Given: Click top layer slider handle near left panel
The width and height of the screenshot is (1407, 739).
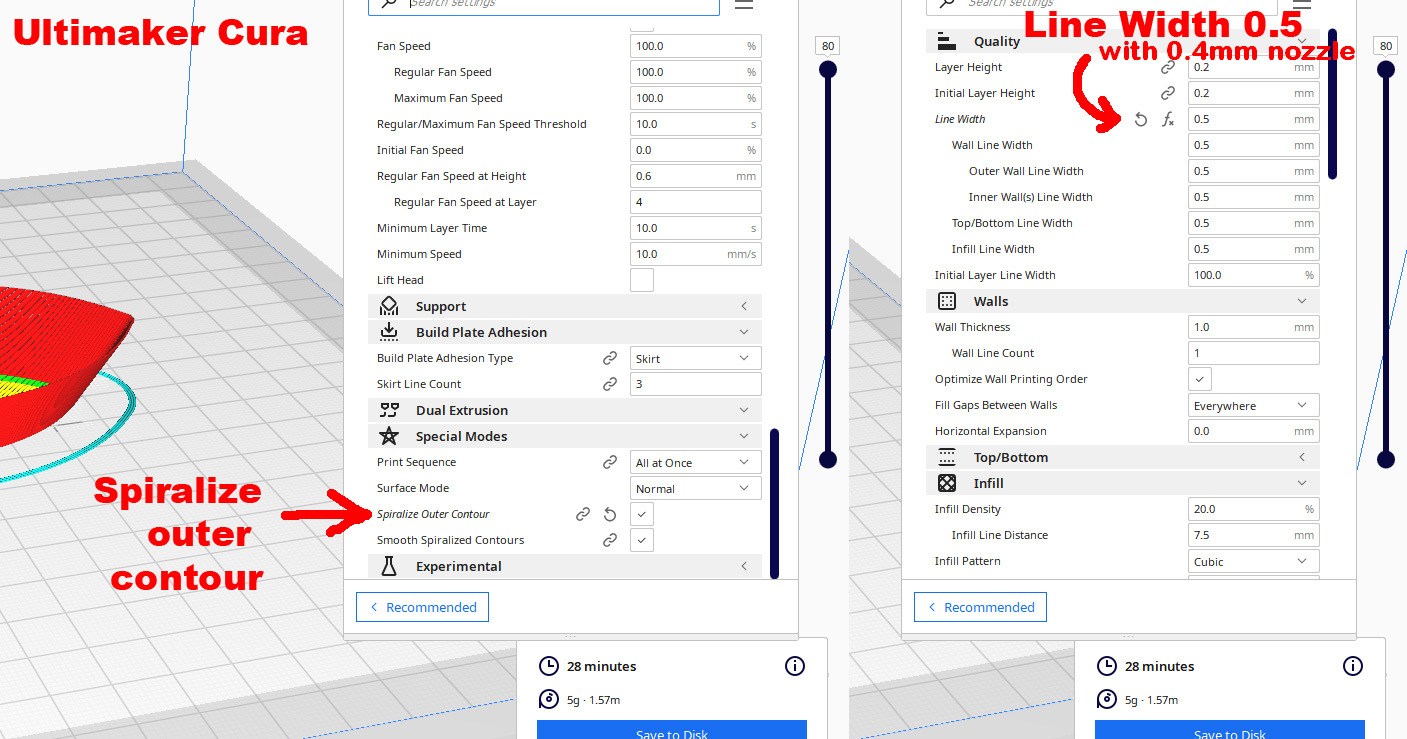Looking at the screenshot, I should [827, 69].
